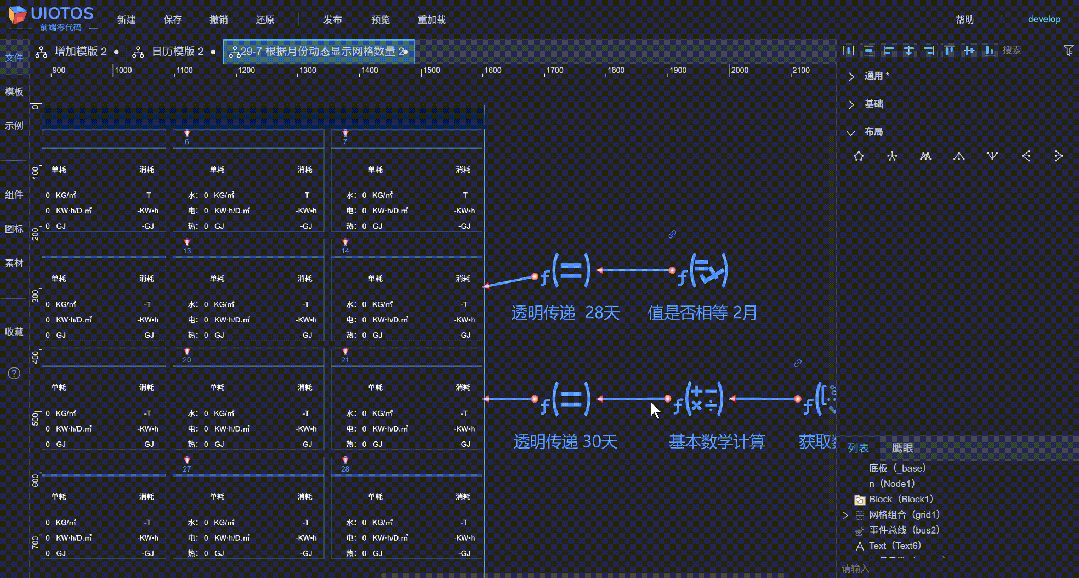Select the star-shaped symmetric layout icon

[x=892, y=156]
